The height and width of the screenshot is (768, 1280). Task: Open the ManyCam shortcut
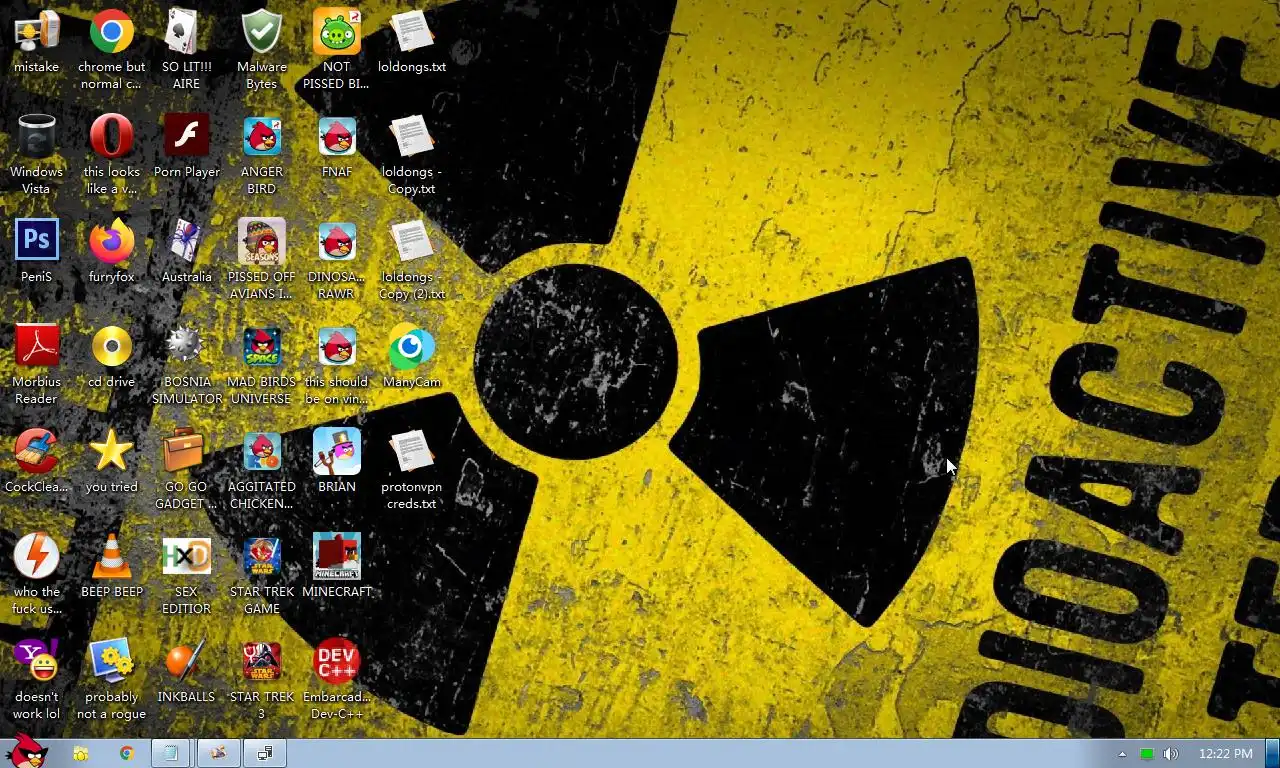pyautogui.click(x=411, y=357)
